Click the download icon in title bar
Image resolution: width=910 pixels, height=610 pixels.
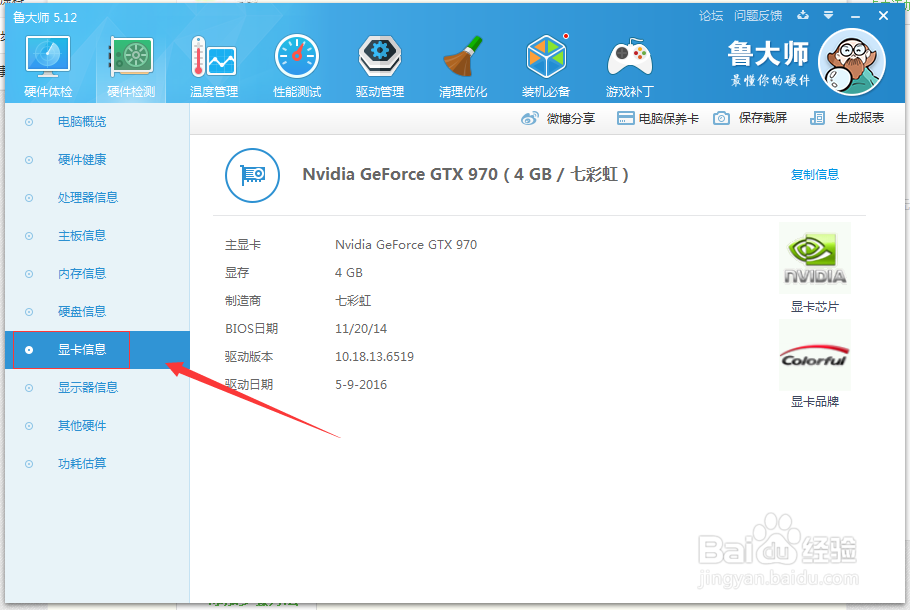click(803, 15)
